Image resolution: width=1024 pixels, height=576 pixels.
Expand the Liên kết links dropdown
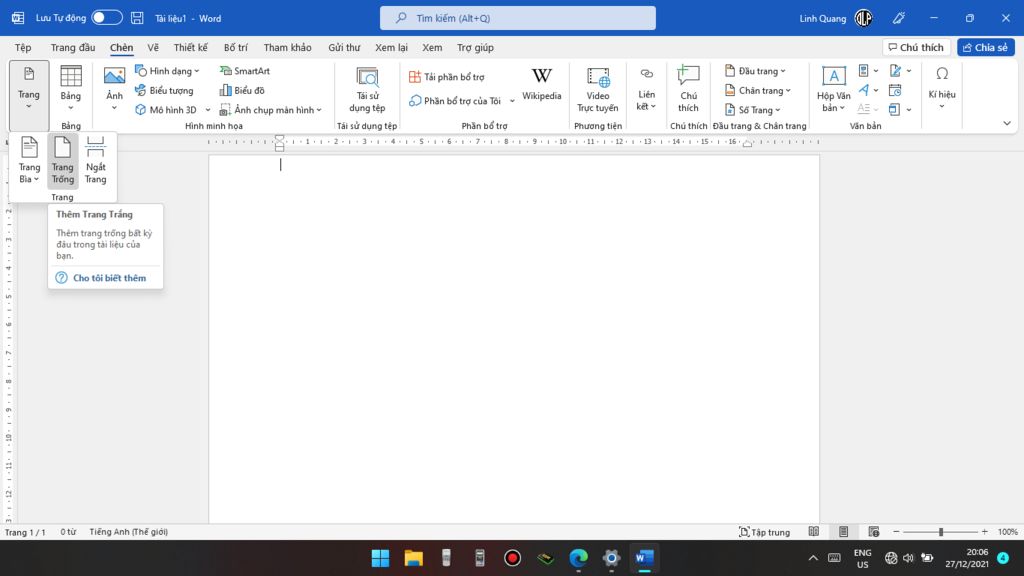point(647,90)
